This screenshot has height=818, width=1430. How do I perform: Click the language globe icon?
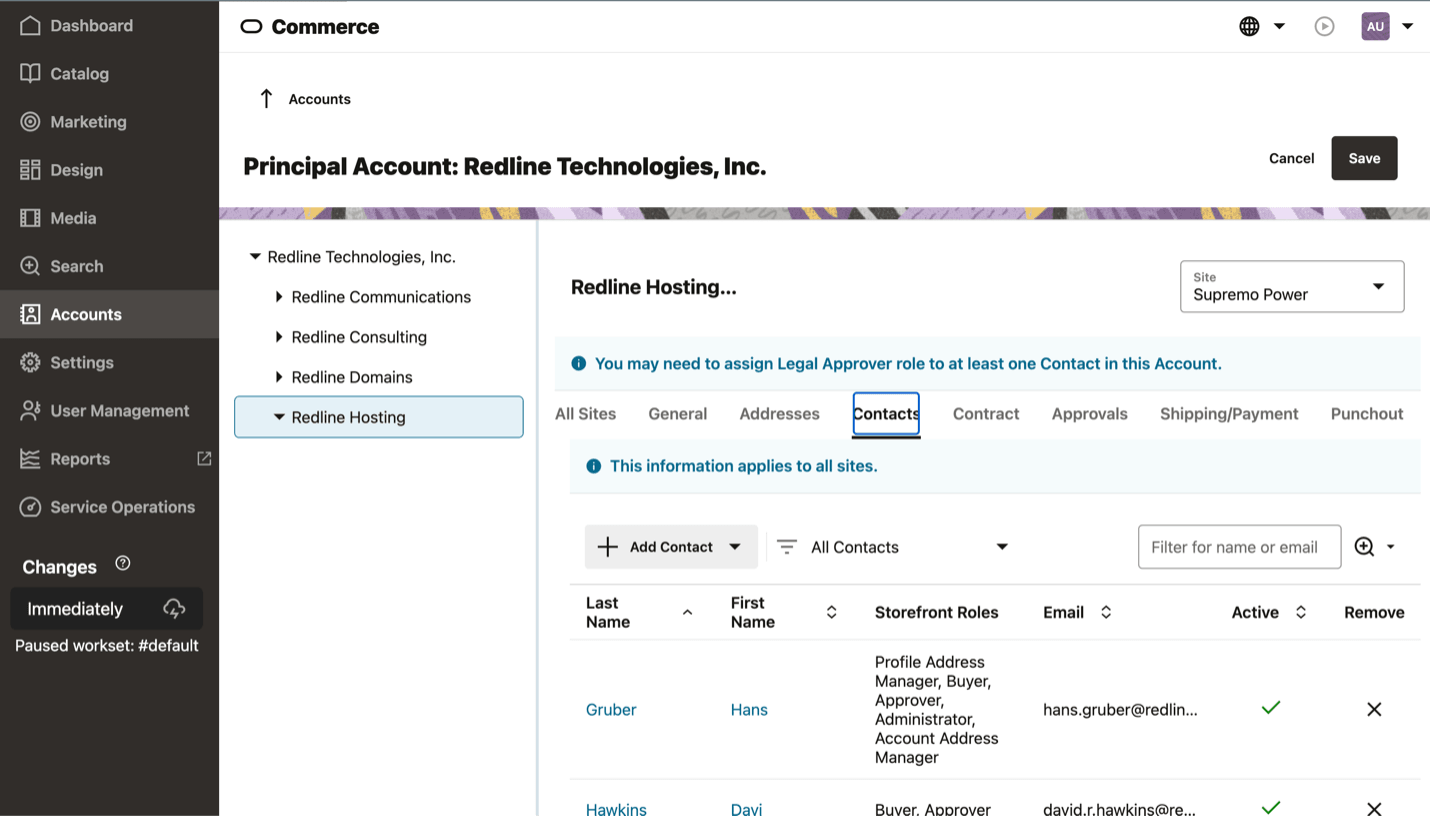(x=1248, y=25)
